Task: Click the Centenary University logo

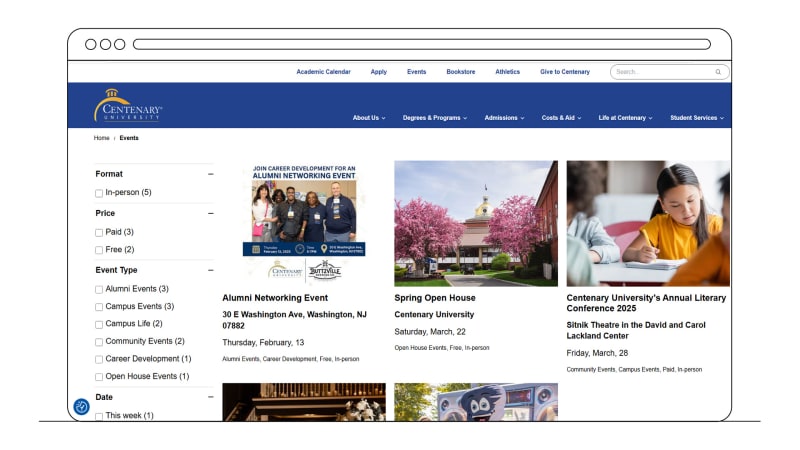Action: (x=128, y=105)
